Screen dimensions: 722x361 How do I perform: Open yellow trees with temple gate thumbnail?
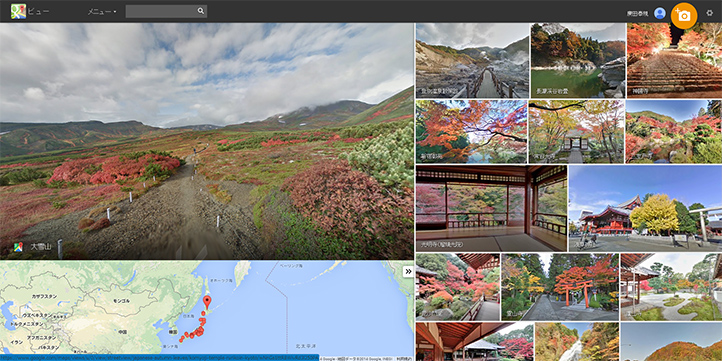[576, 132]
